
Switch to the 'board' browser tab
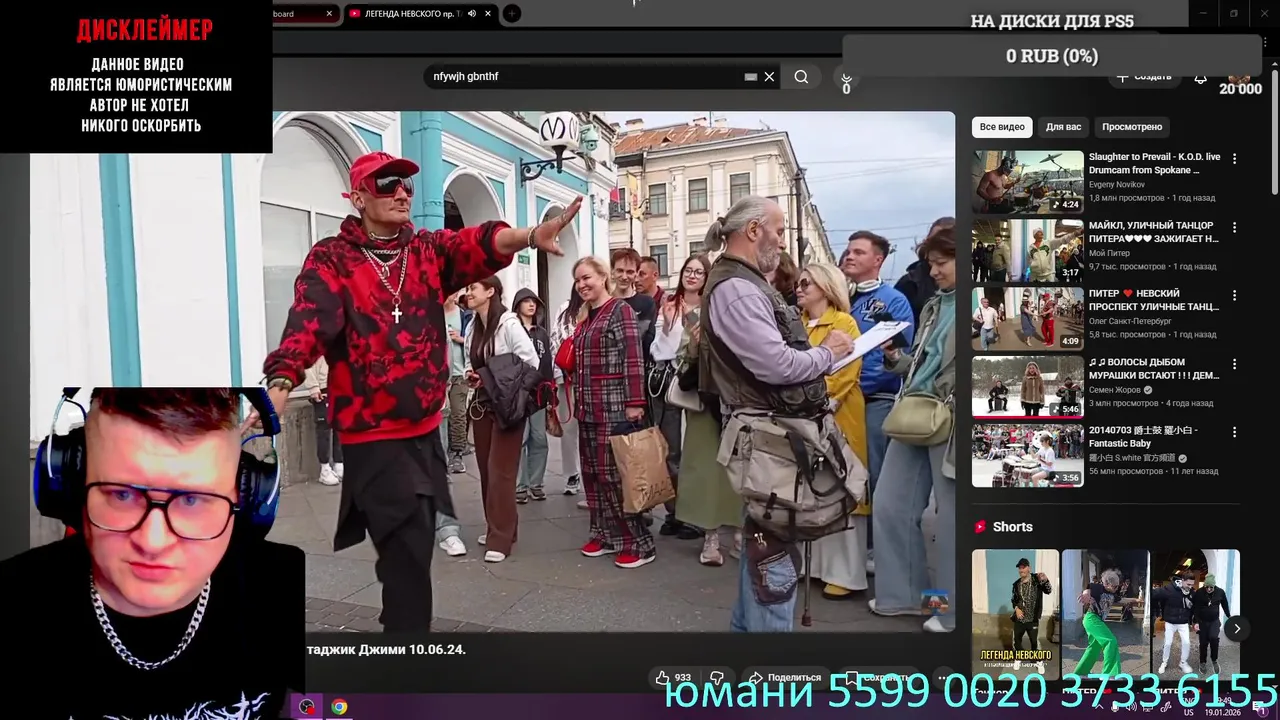click(304, 13)
